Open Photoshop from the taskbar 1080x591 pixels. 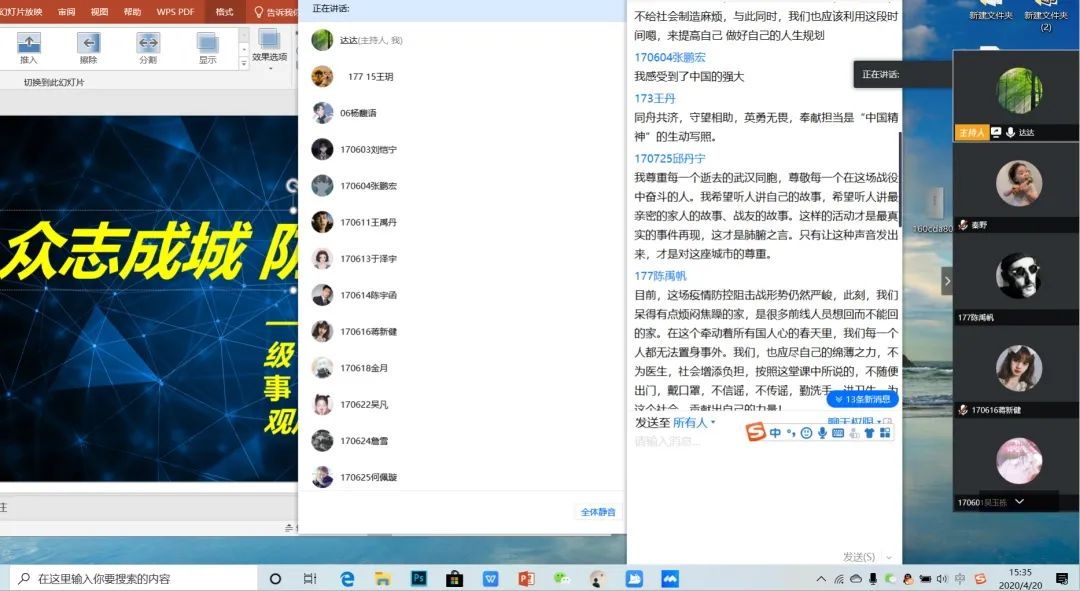pyautogui.click(x=419, y=578)
